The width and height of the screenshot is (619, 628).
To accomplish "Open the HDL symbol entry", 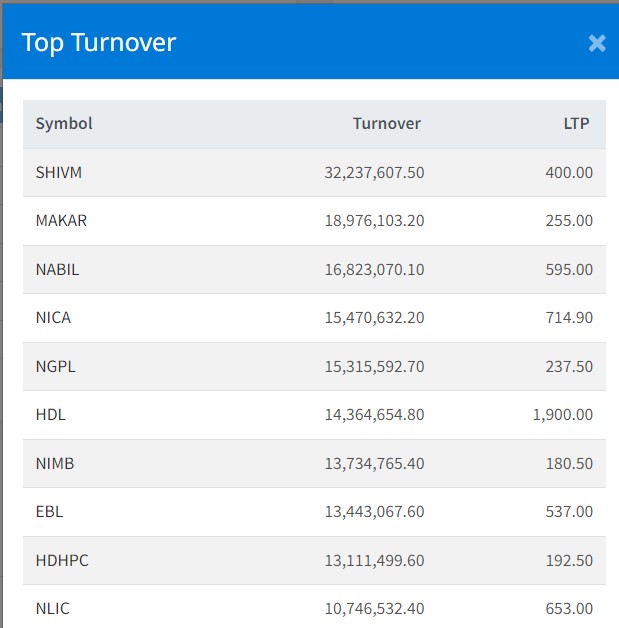I will tap(50, 415).
